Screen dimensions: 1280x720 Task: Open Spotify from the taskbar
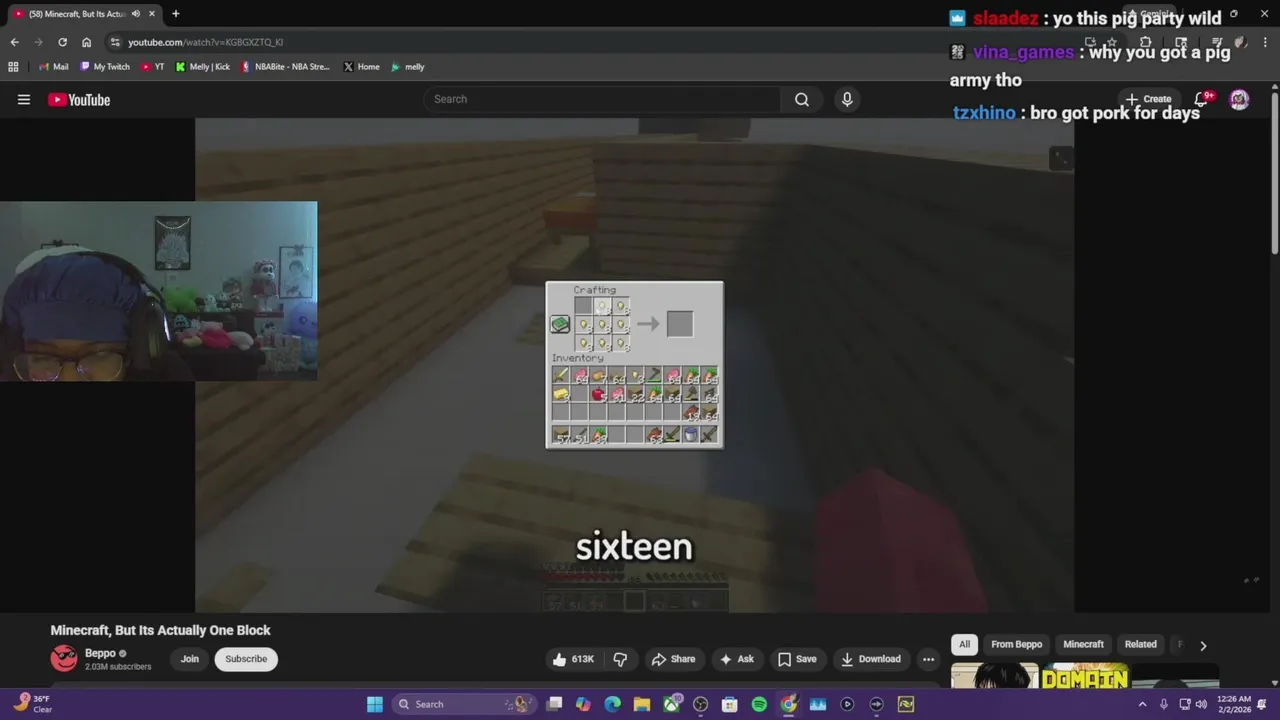759,704
